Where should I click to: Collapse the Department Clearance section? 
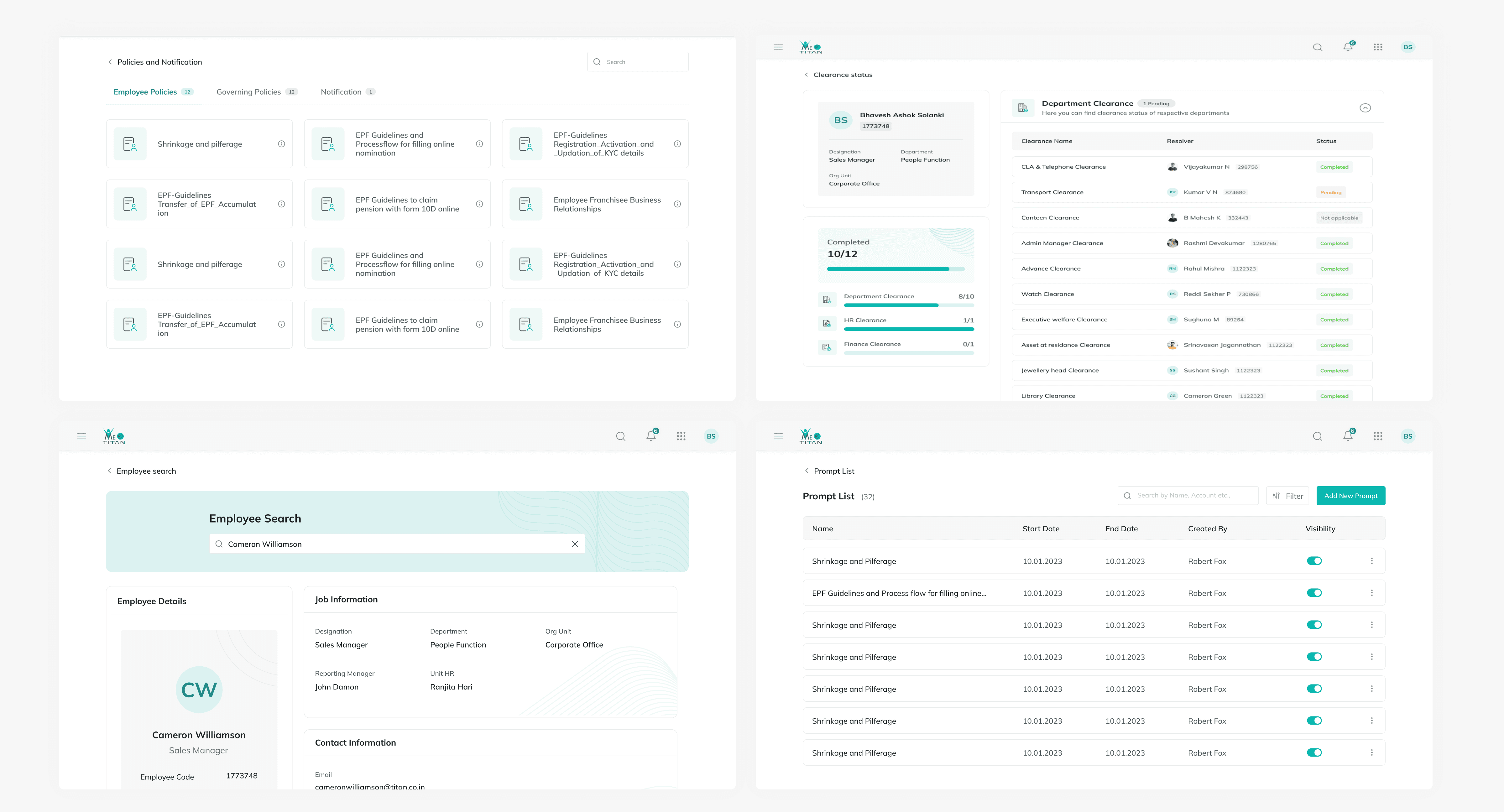tap(1365, 108)
